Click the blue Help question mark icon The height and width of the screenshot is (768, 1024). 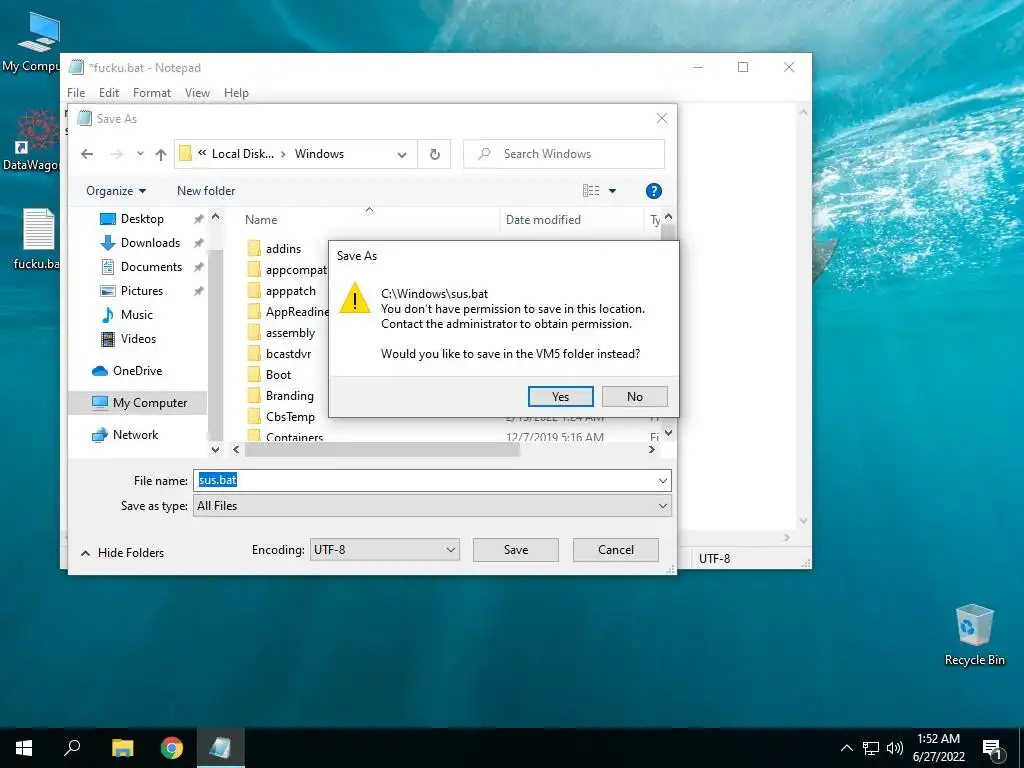(x=653, y=191)
